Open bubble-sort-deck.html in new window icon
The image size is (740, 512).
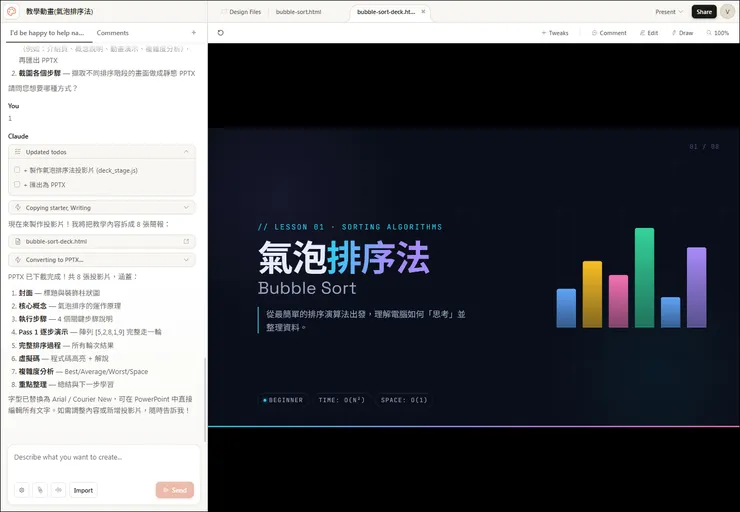pyautogui.click(x=186, y=241)
